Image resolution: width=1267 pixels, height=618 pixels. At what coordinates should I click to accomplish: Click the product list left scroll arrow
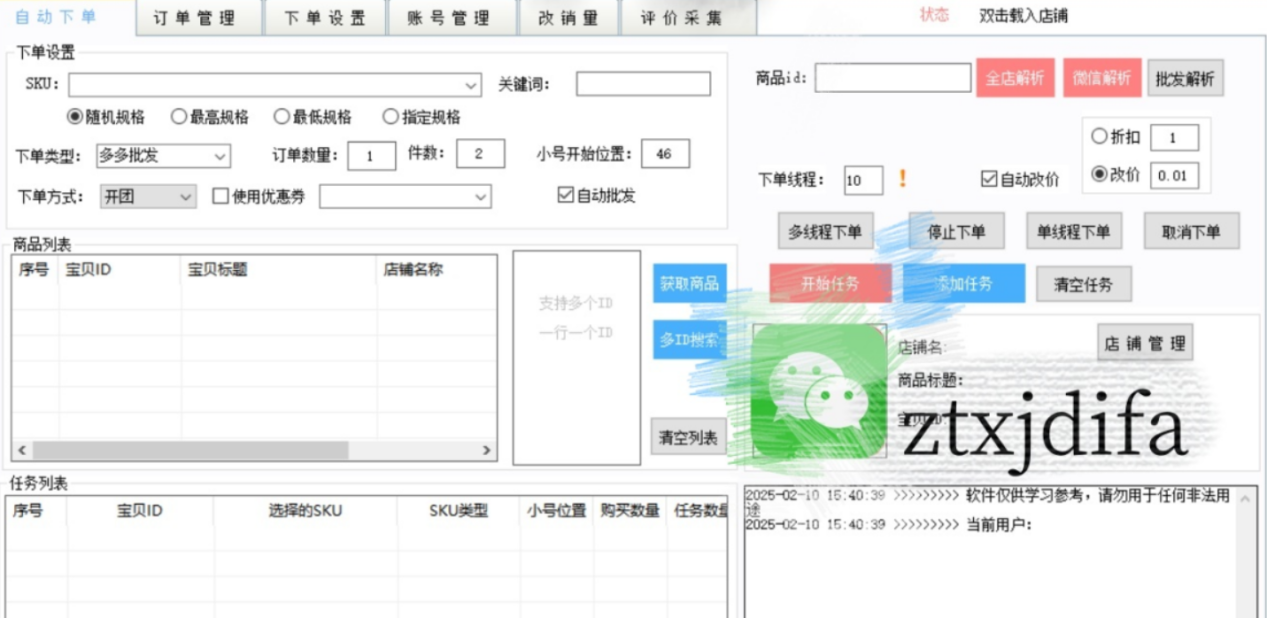pos(22,451)
